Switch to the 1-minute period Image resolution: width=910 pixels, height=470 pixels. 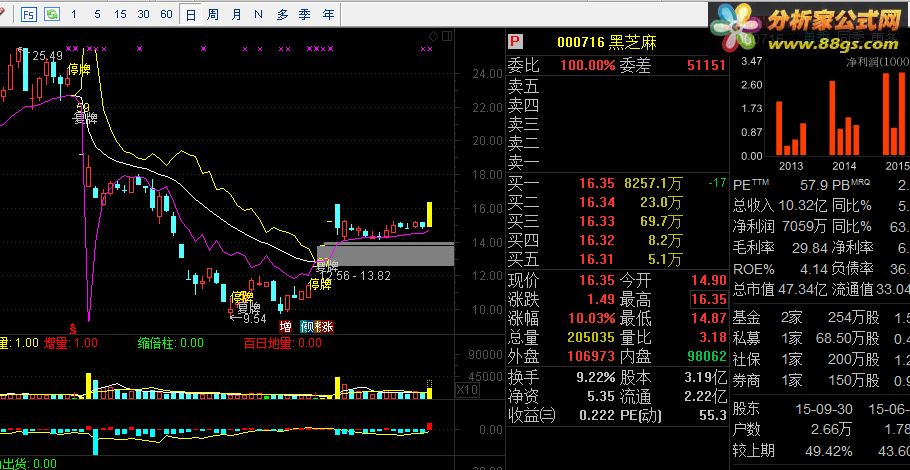coord(74,15)
